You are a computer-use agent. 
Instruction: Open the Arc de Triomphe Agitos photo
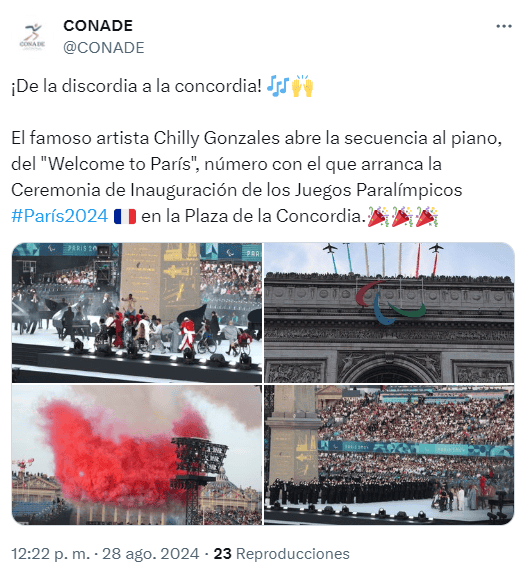(389, 313)
